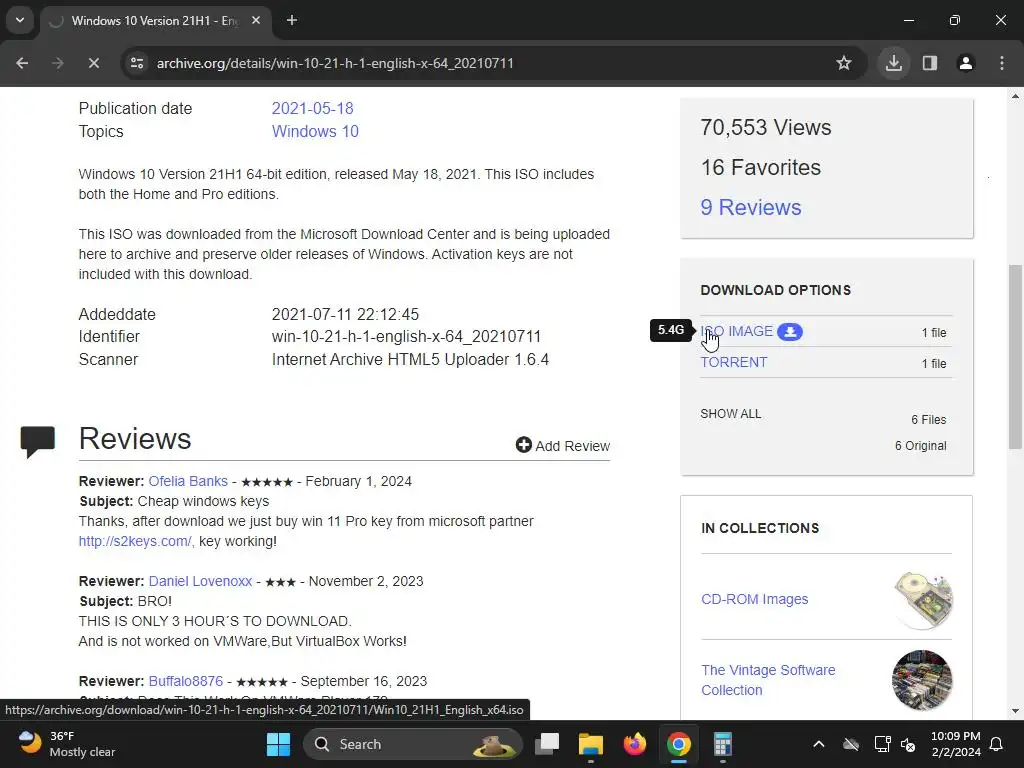Click the identifier win-10-21-h-1-english-x-64_20210711 text
Image resolution: width=1024 pixels, height=768 pixels.
pos(406,337)
